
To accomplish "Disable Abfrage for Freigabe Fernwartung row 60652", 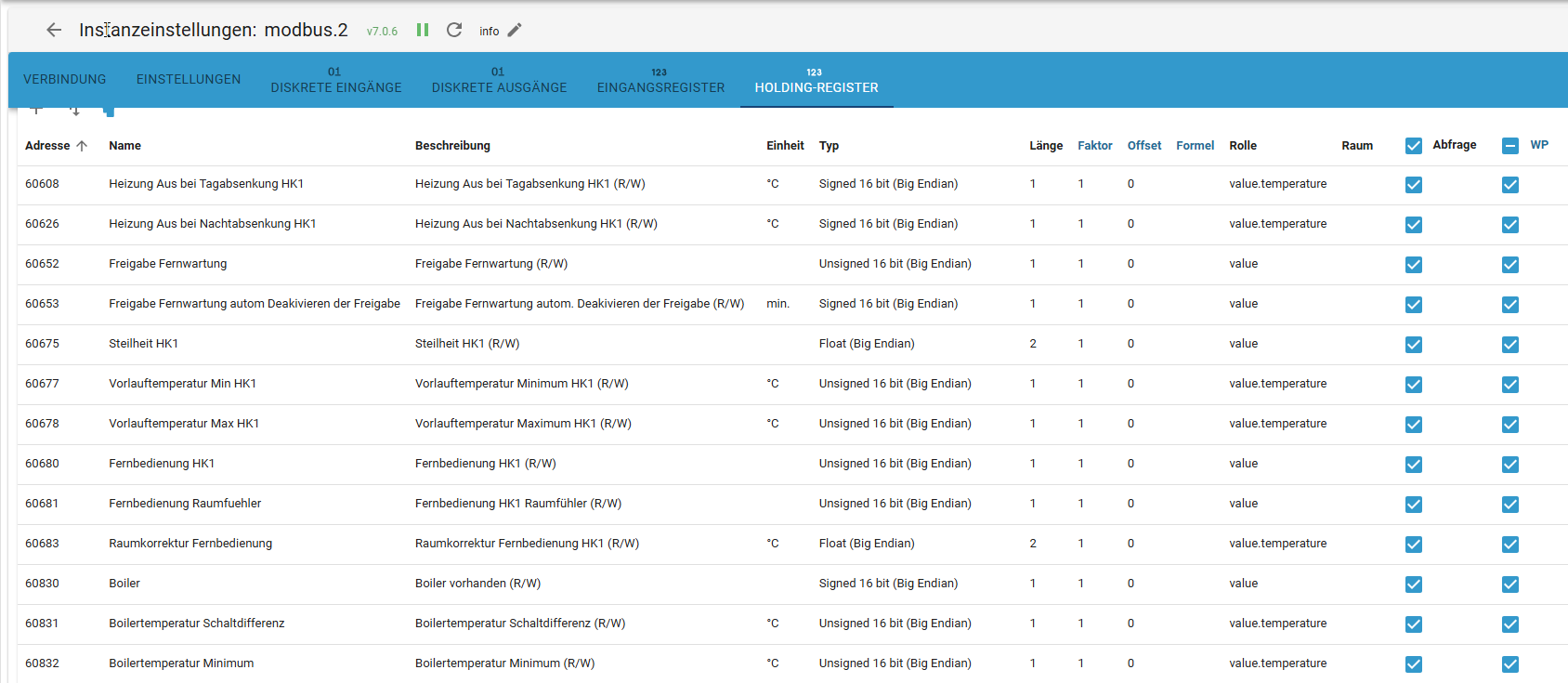I will (x=1414, y=265).
